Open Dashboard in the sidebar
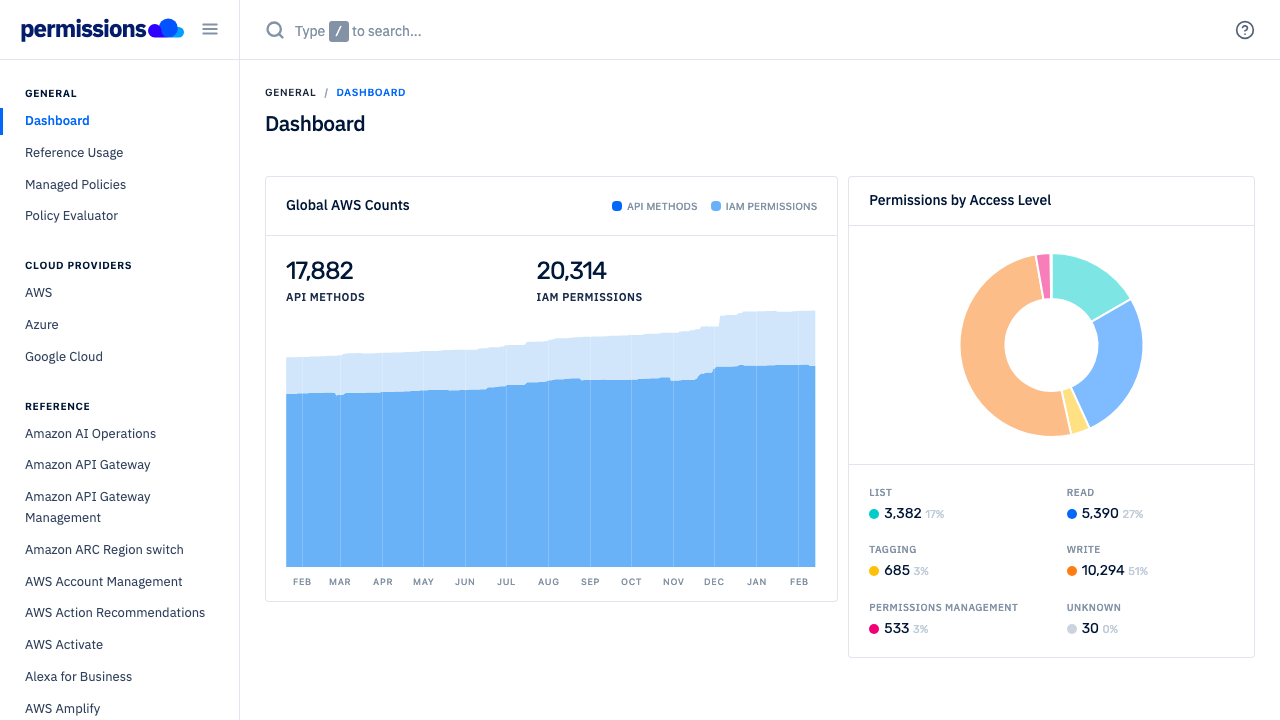 click(x=57, y=121)
